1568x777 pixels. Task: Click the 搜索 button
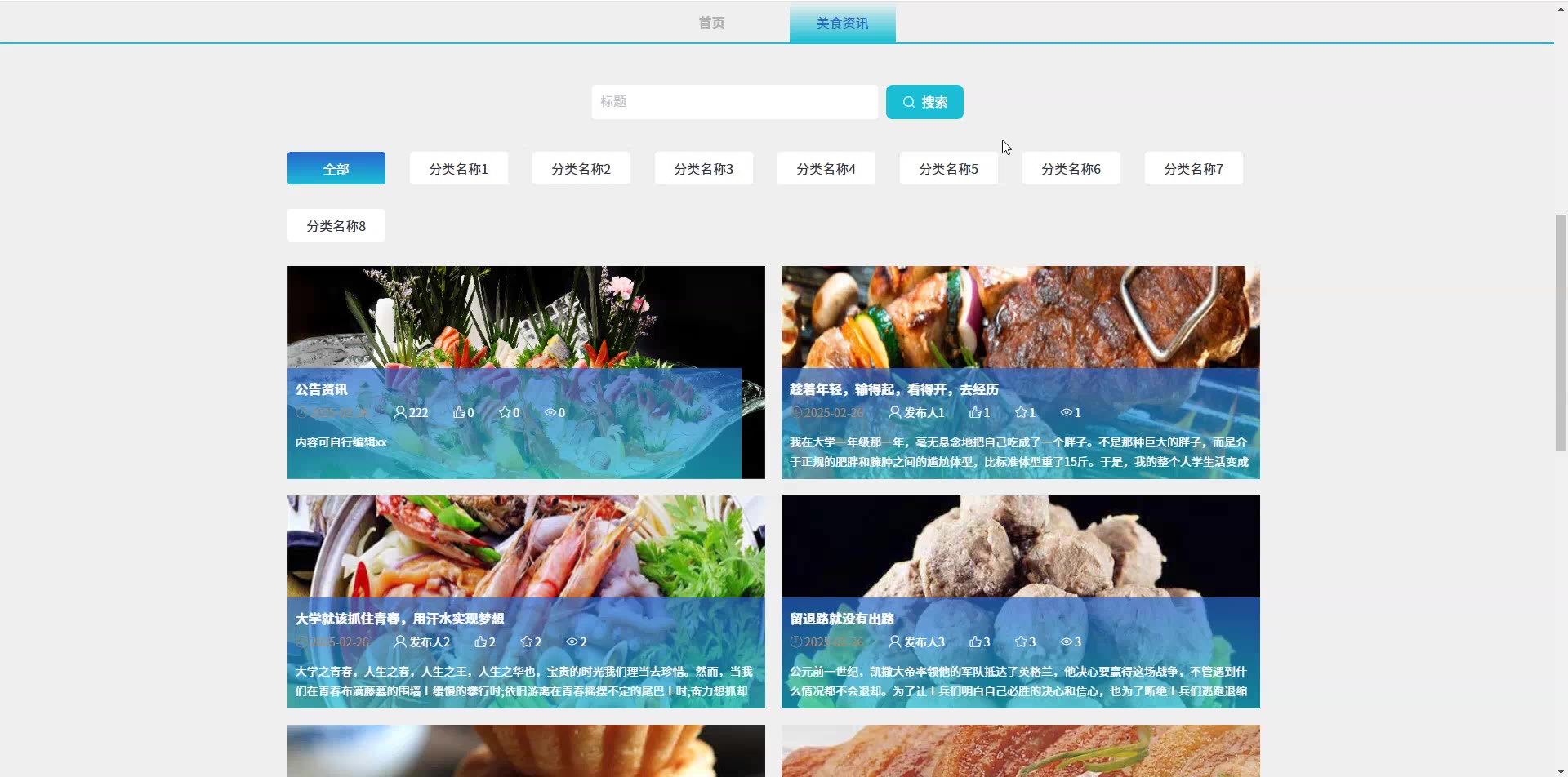point(924,102)
